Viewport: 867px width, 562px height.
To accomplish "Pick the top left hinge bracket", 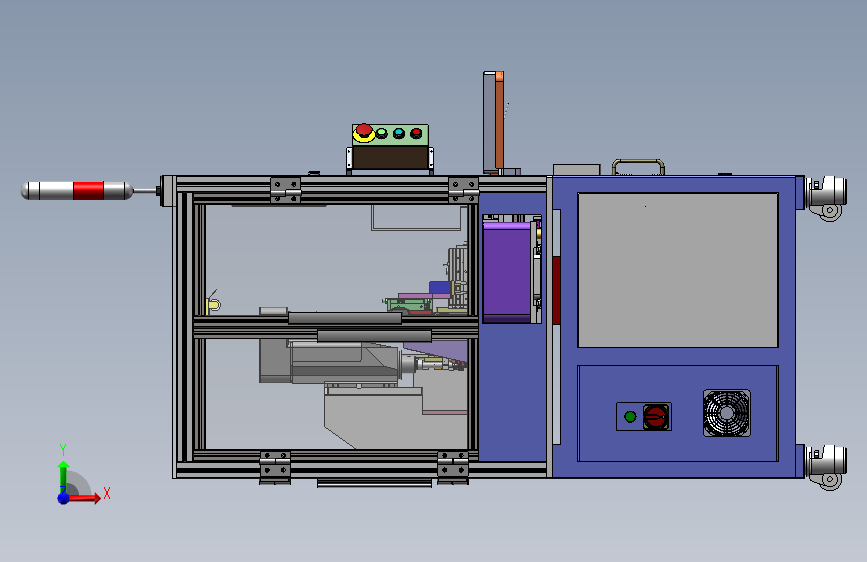I will [285, 190].
